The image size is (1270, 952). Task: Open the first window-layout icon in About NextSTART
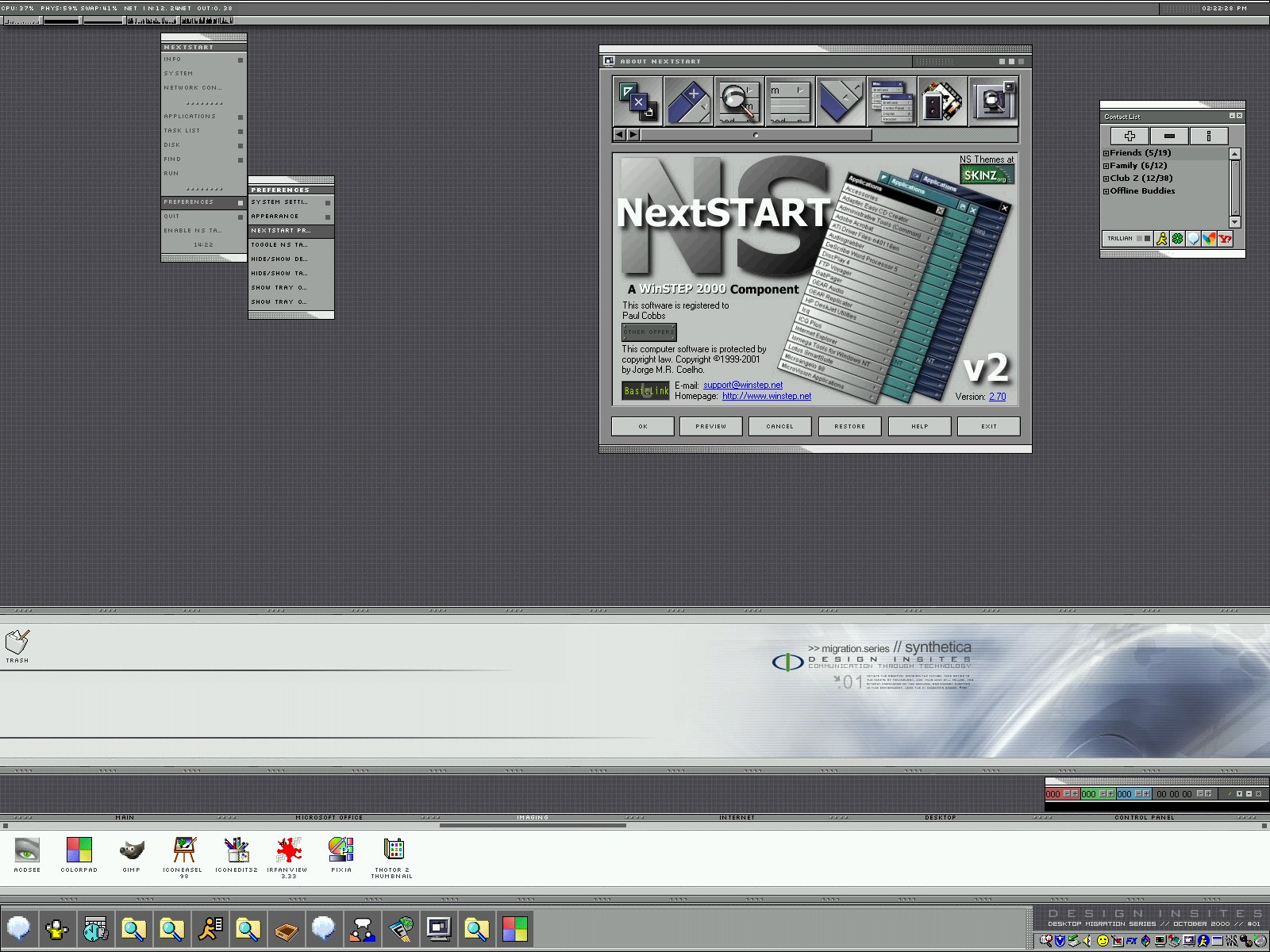click(x=638, y=101)
